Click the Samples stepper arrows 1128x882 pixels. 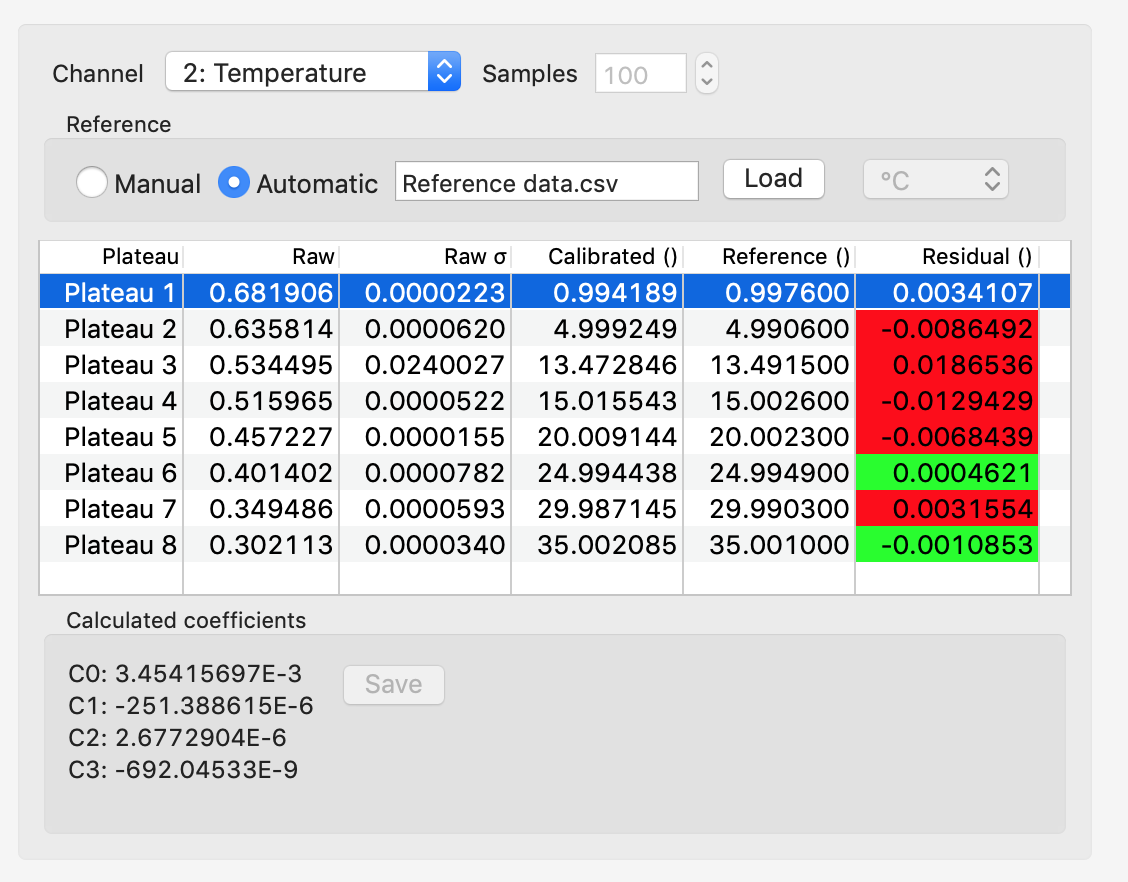tap(707, 74)
